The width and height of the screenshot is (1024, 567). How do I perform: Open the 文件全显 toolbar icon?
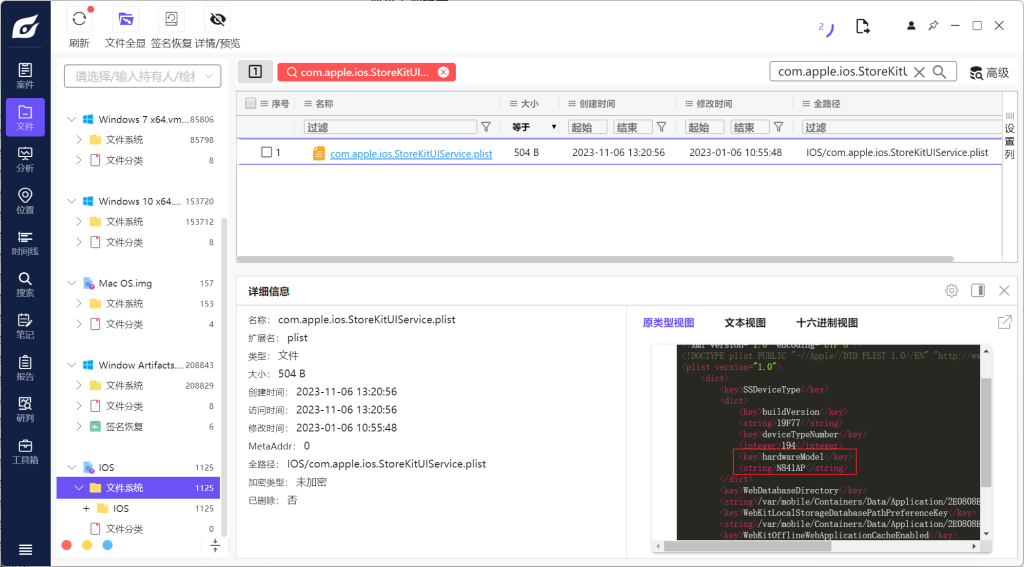(125, 19)
